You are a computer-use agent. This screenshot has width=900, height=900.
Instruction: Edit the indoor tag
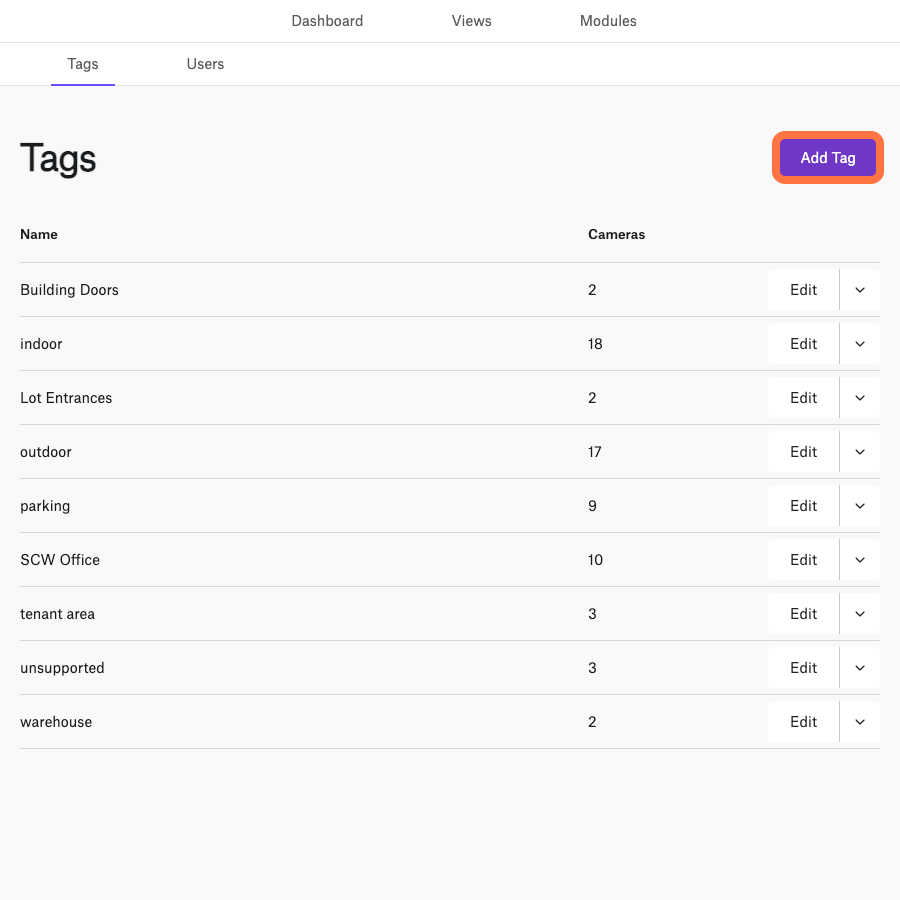(x=804, y=344)
